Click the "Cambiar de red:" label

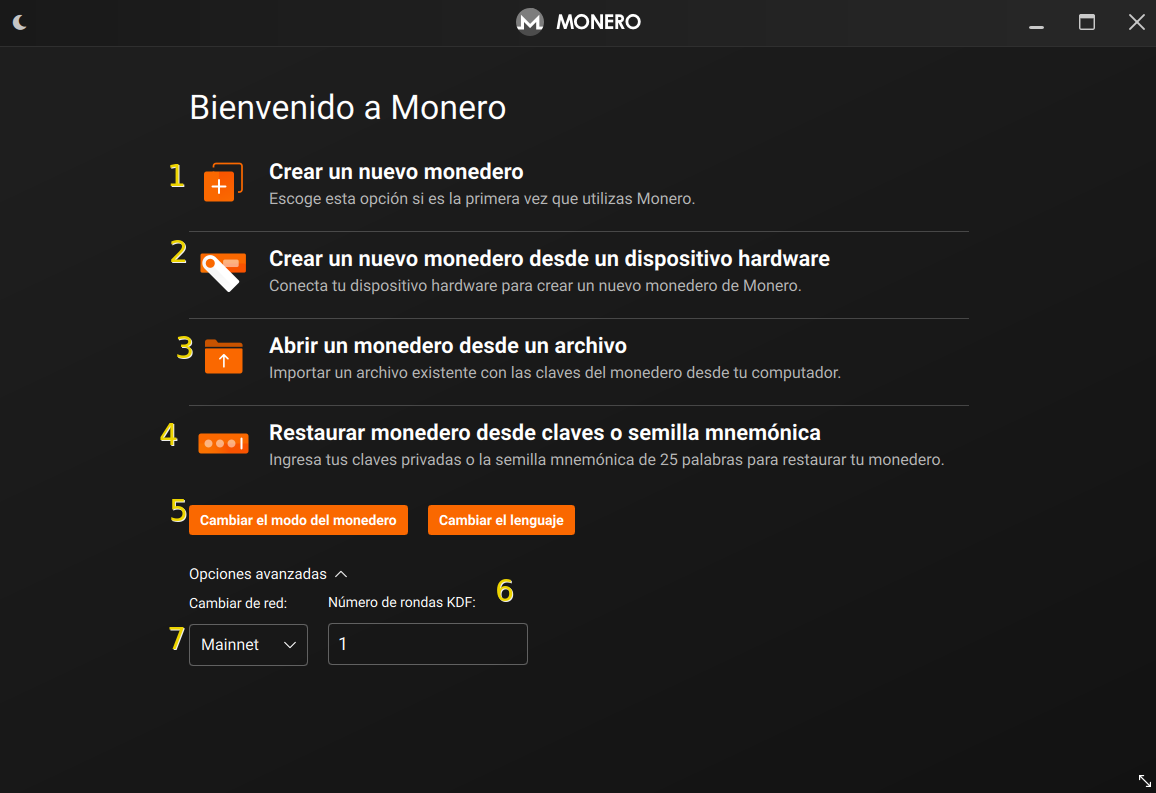(x=238, y=604)
